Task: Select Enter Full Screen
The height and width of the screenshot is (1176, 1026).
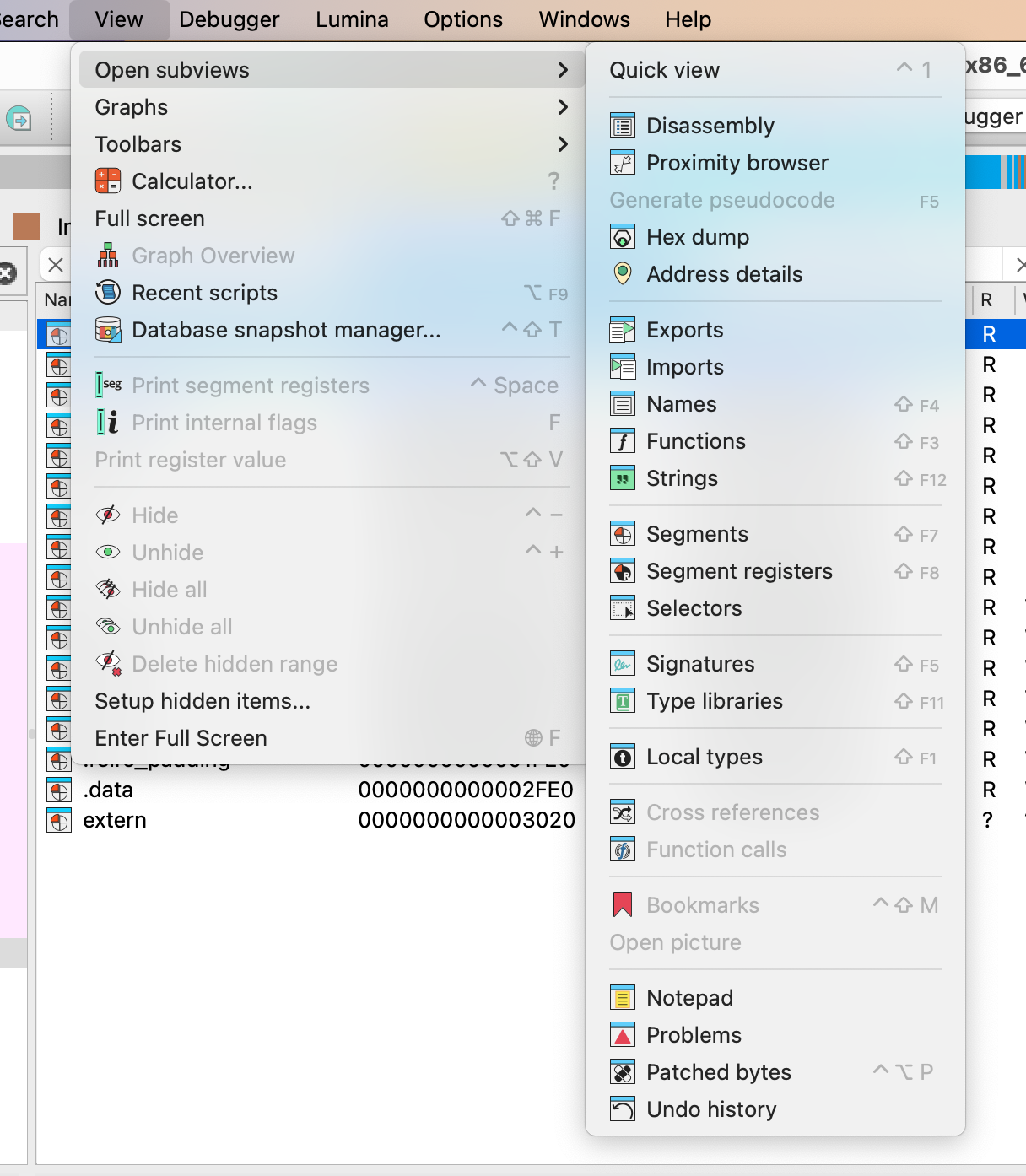Action: click(x=181, y=738)
